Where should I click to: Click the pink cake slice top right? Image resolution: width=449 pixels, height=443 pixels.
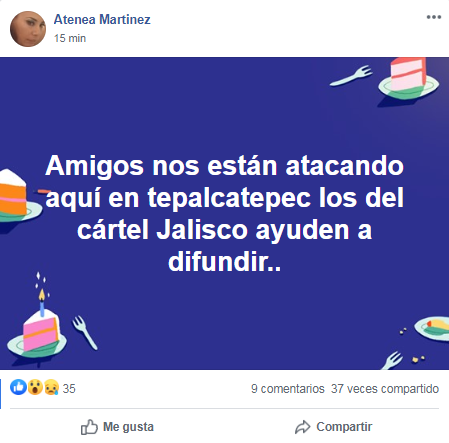pyautogui.click(x=408, y=75)
